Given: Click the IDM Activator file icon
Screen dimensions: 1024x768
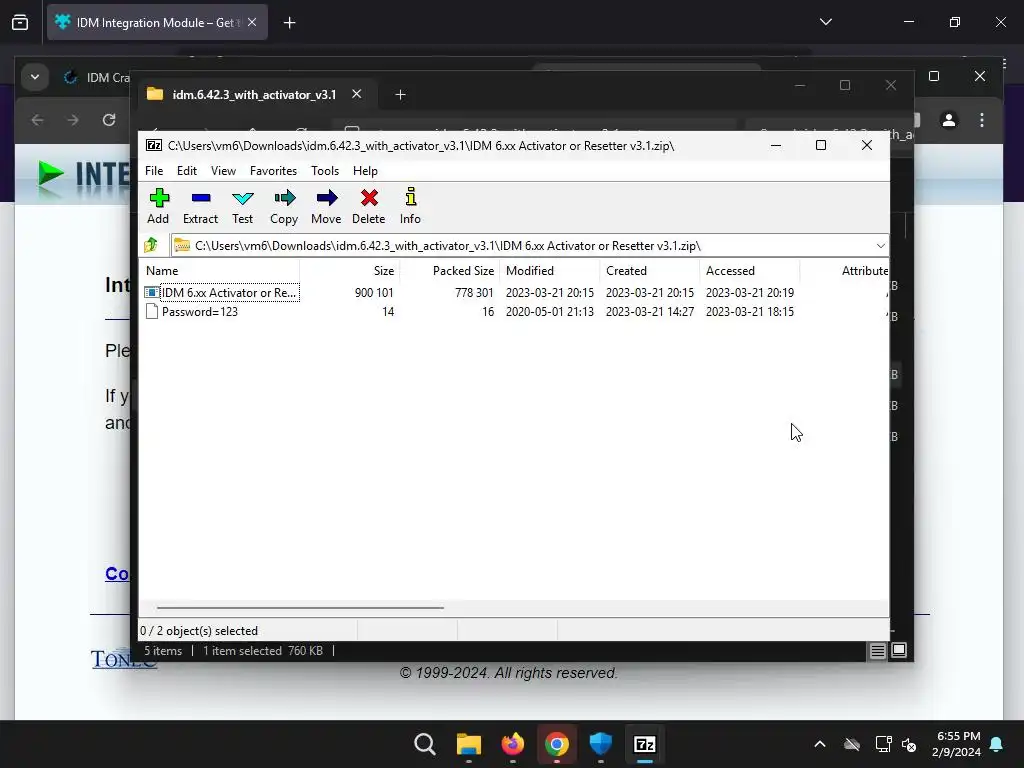Looking at the screenshot, I should [x=152, y=293].
